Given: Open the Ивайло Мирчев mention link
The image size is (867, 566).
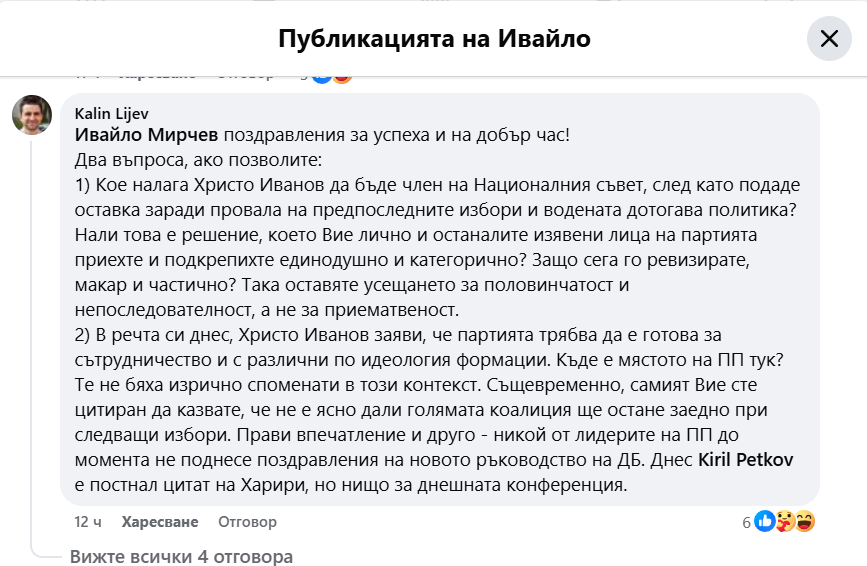Looking at the screenshot, I should [x=147, y=134].
